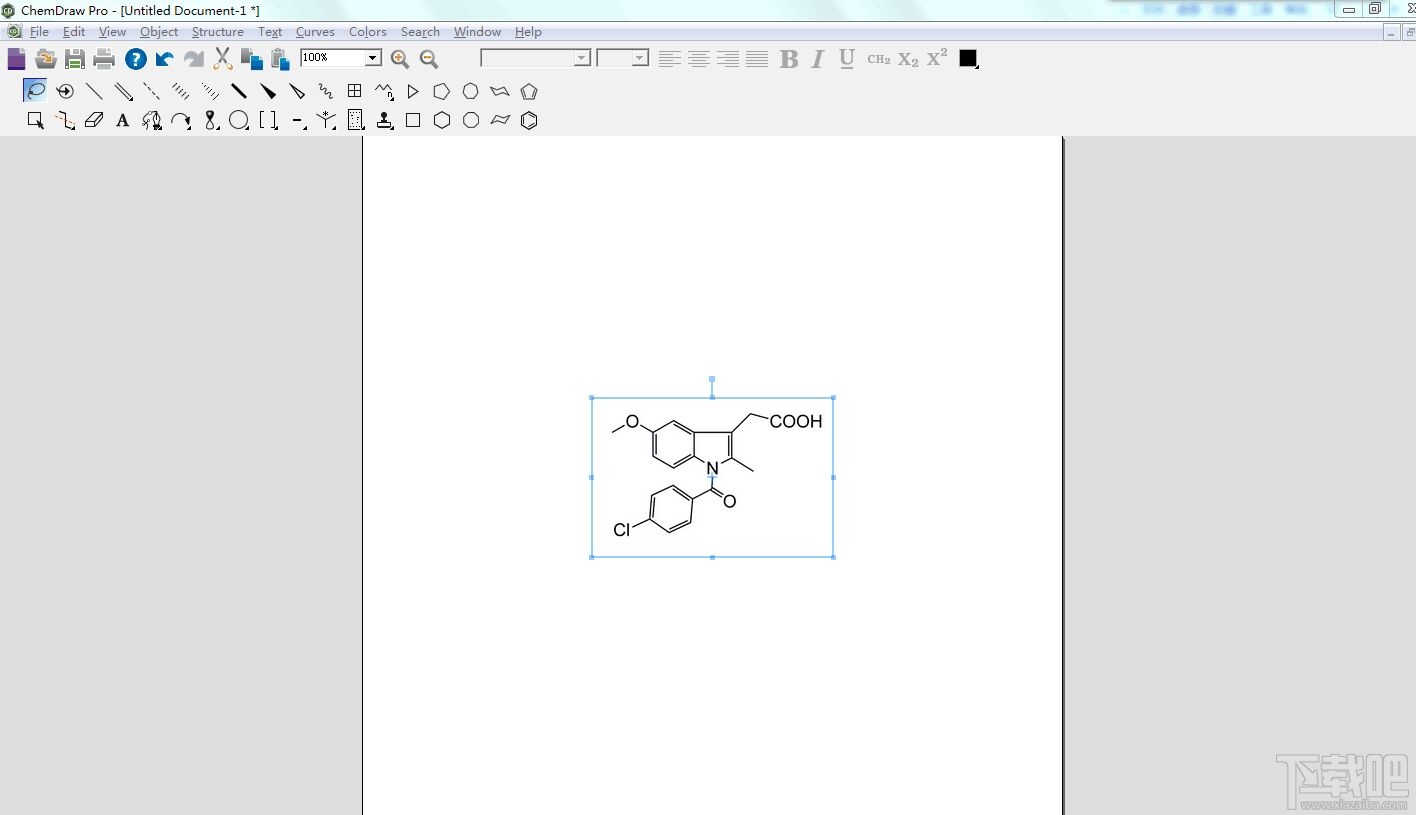Select the Marquee selection tool
The height and width of the screenshot is (815, 1416).
(x=36, y=120)
